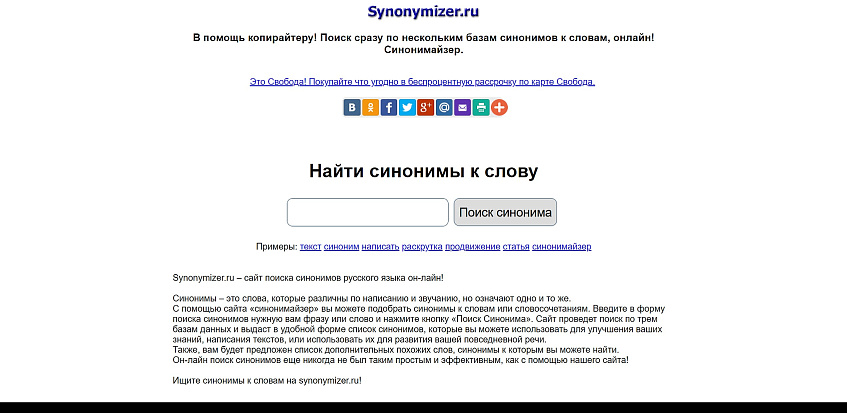Share via Odnoklassniki icon
Viewport: 847px width, 413px height.
click(371, 107)
